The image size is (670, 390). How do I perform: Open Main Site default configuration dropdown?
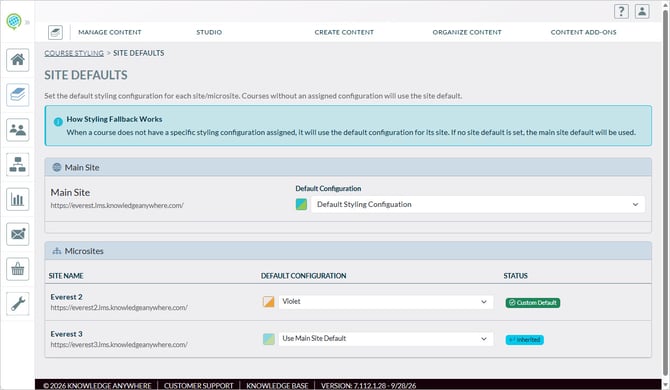pyautogui.click(x=478, y=205)
